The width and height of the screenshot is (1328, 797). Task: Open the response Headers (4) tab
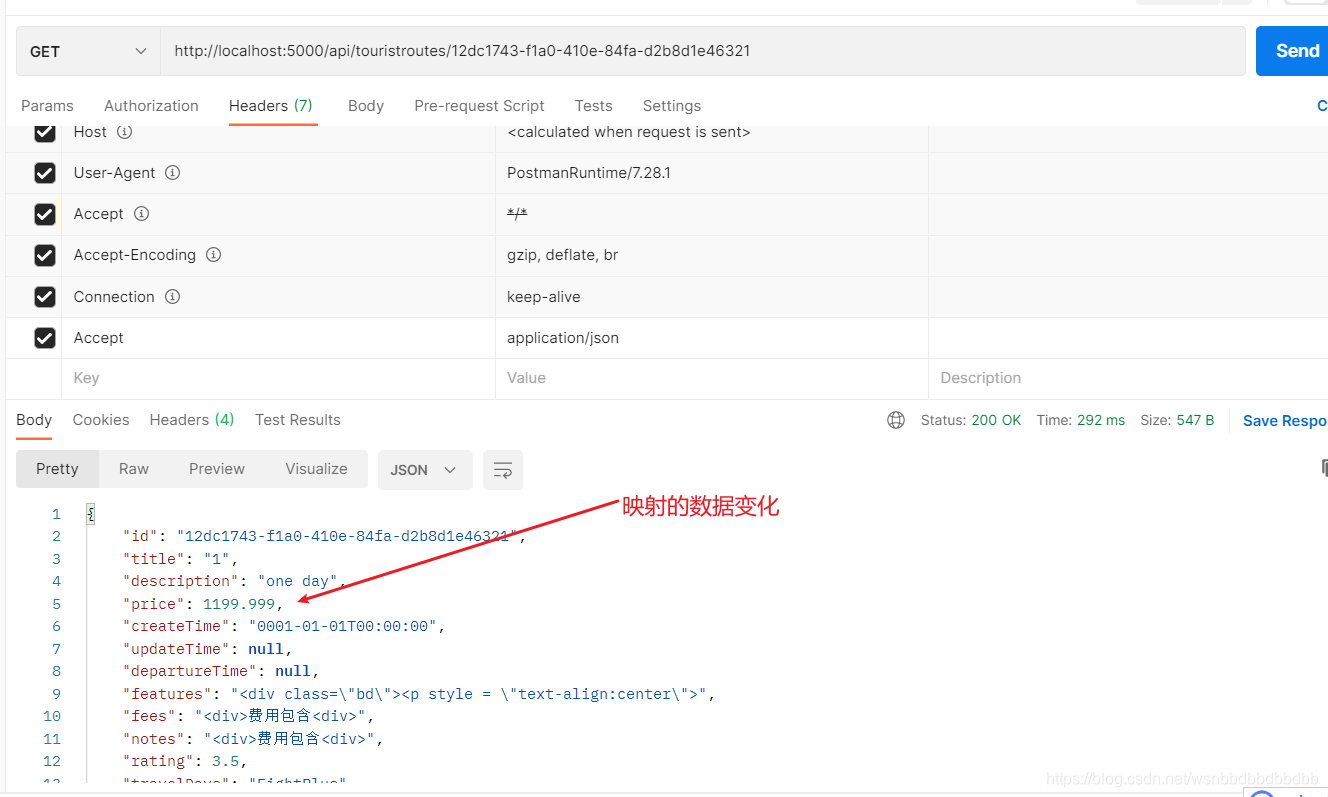click(192, 420)
